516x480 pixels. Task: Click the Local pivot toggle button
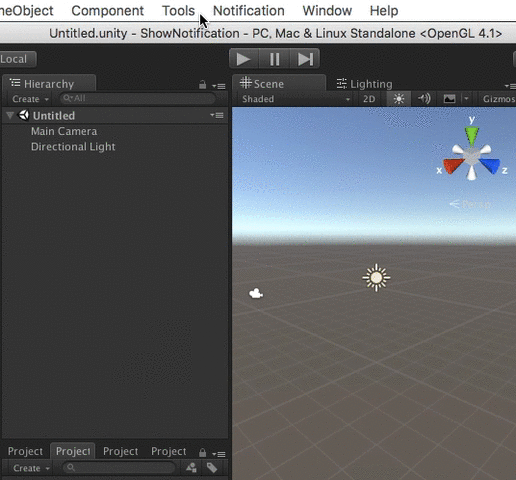pos(18,59)
